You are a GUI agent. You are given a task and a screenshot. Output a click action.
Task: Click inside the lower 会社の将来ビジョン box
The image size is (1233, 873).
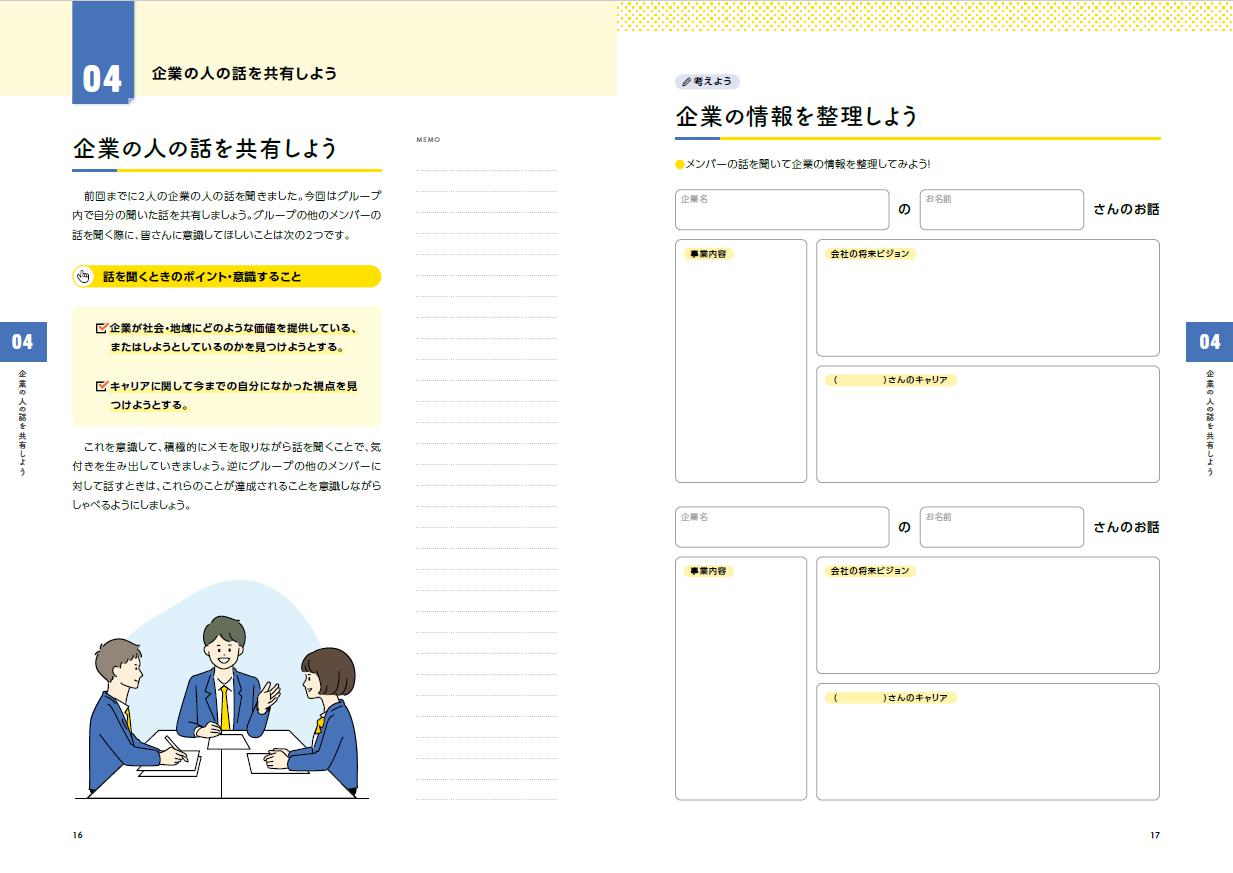(x=988, y=615)
